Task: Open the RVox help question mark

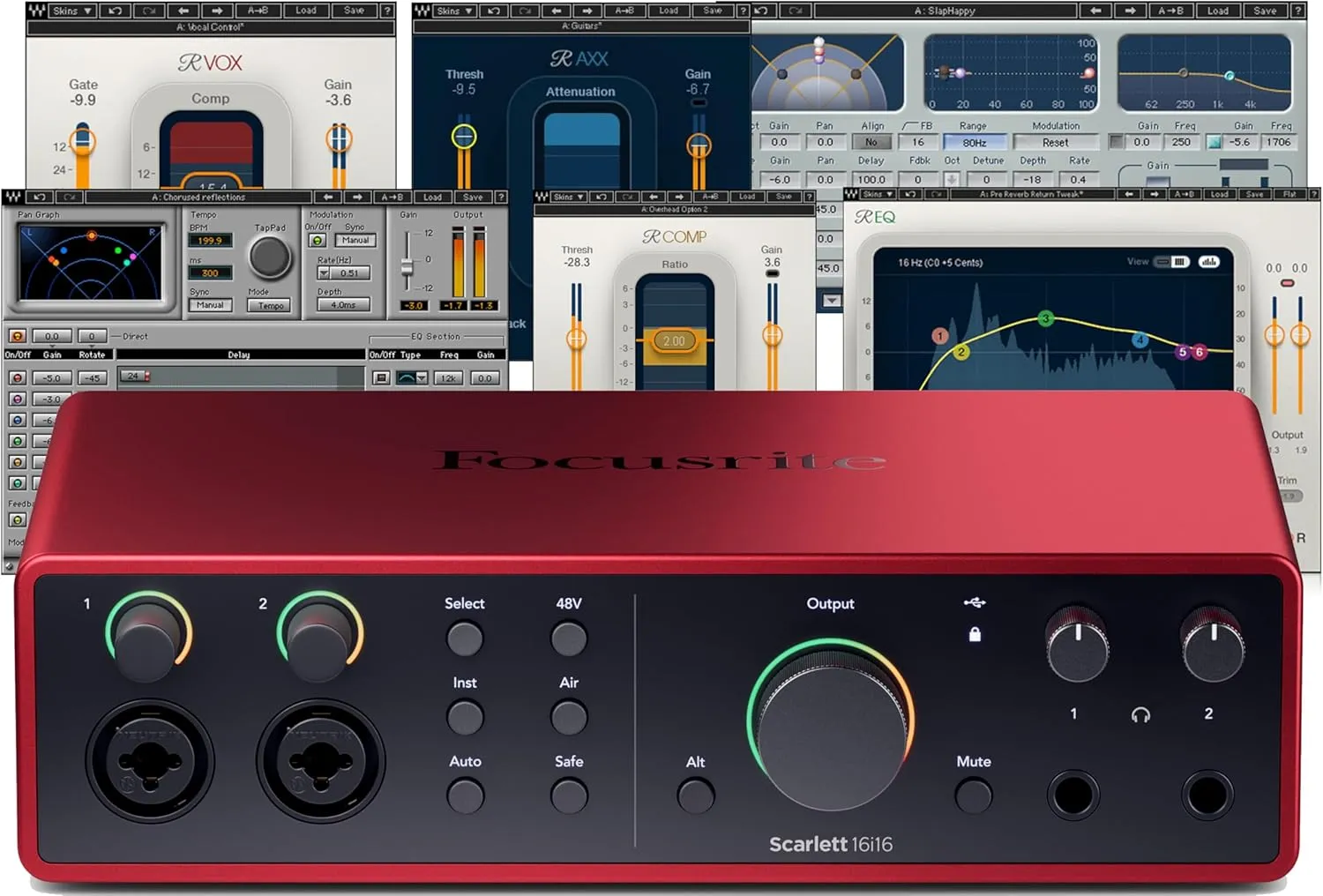Action: coord(386,11)
